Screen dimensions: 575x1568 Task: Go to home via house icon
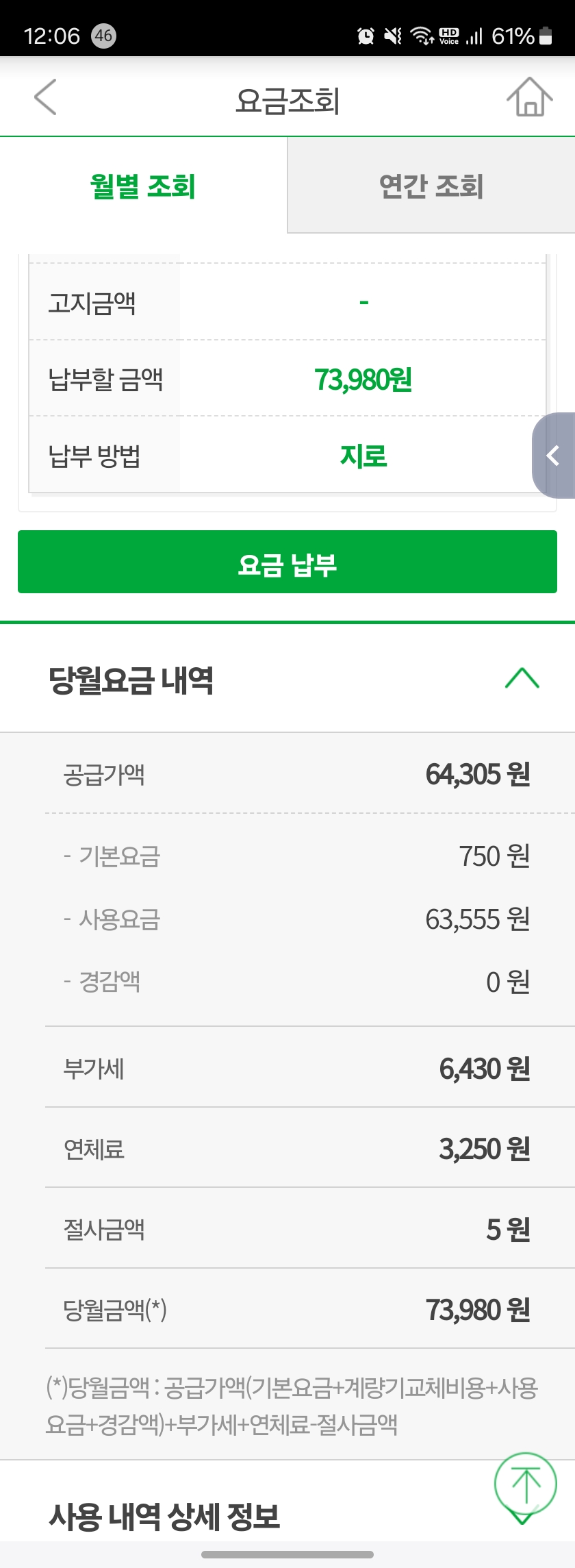529,97
